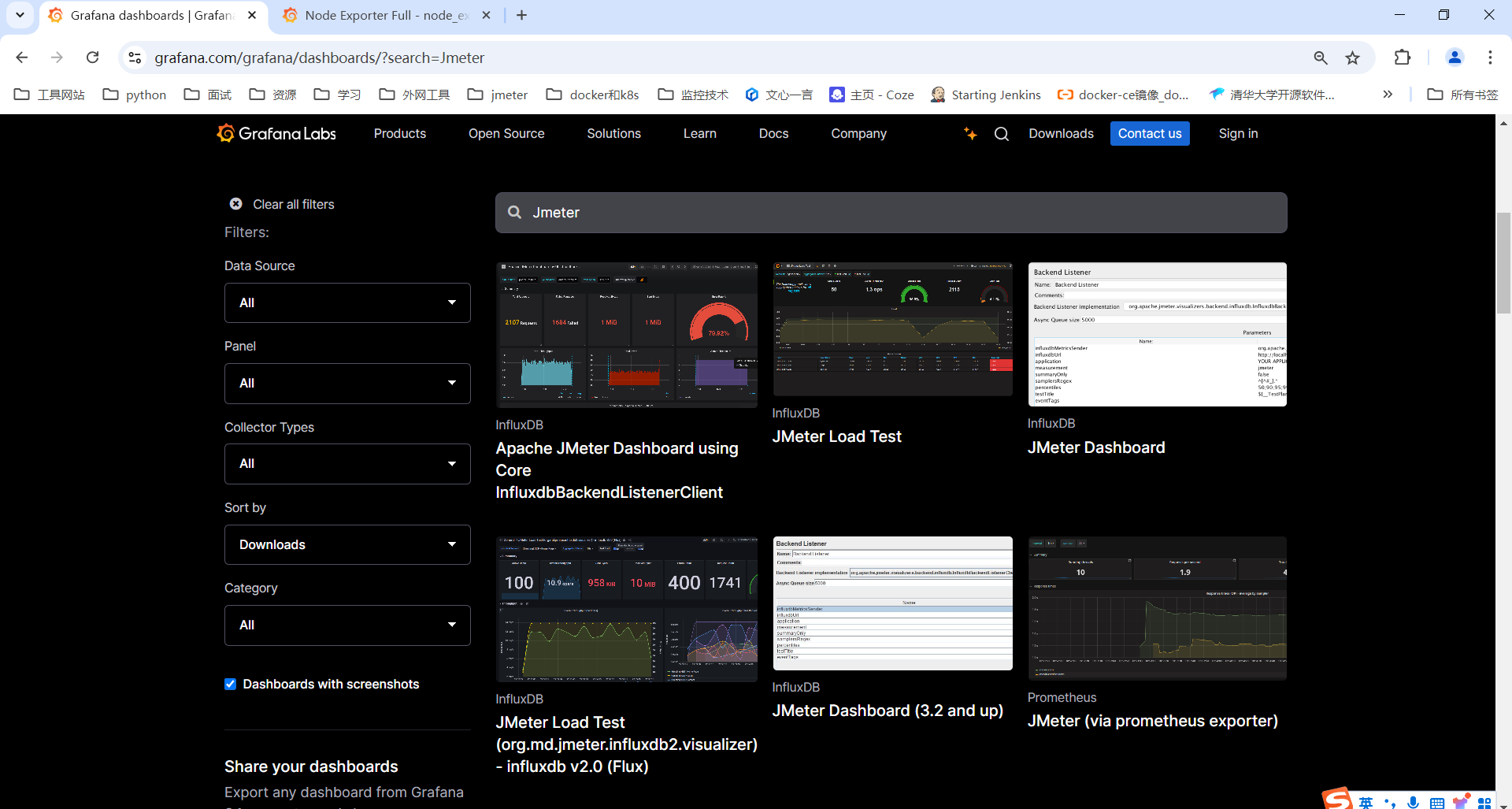Open the Solutions menu
The height and width of the screenshot is (809, 1512).
coord(614,133)
